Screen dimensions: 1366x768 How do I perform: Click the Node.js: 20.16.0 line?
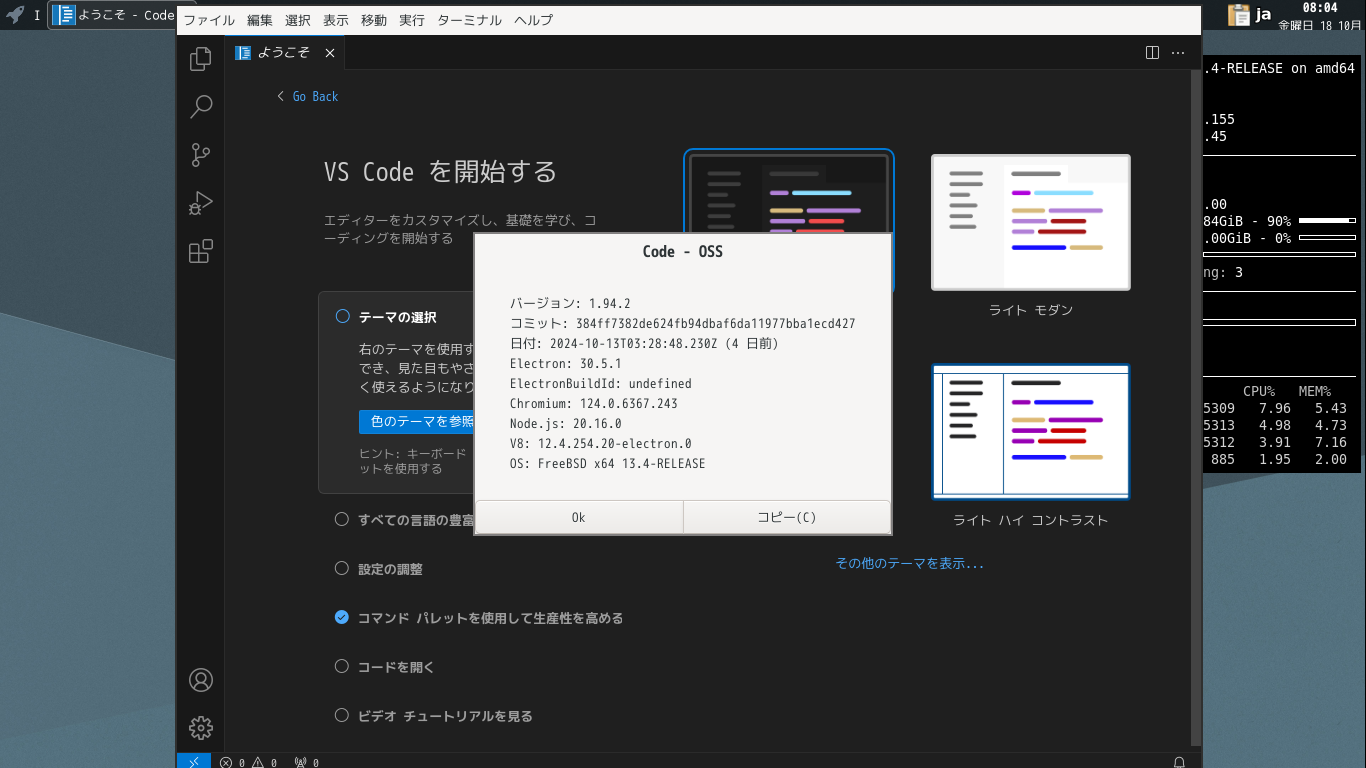(x=565, y=423)
